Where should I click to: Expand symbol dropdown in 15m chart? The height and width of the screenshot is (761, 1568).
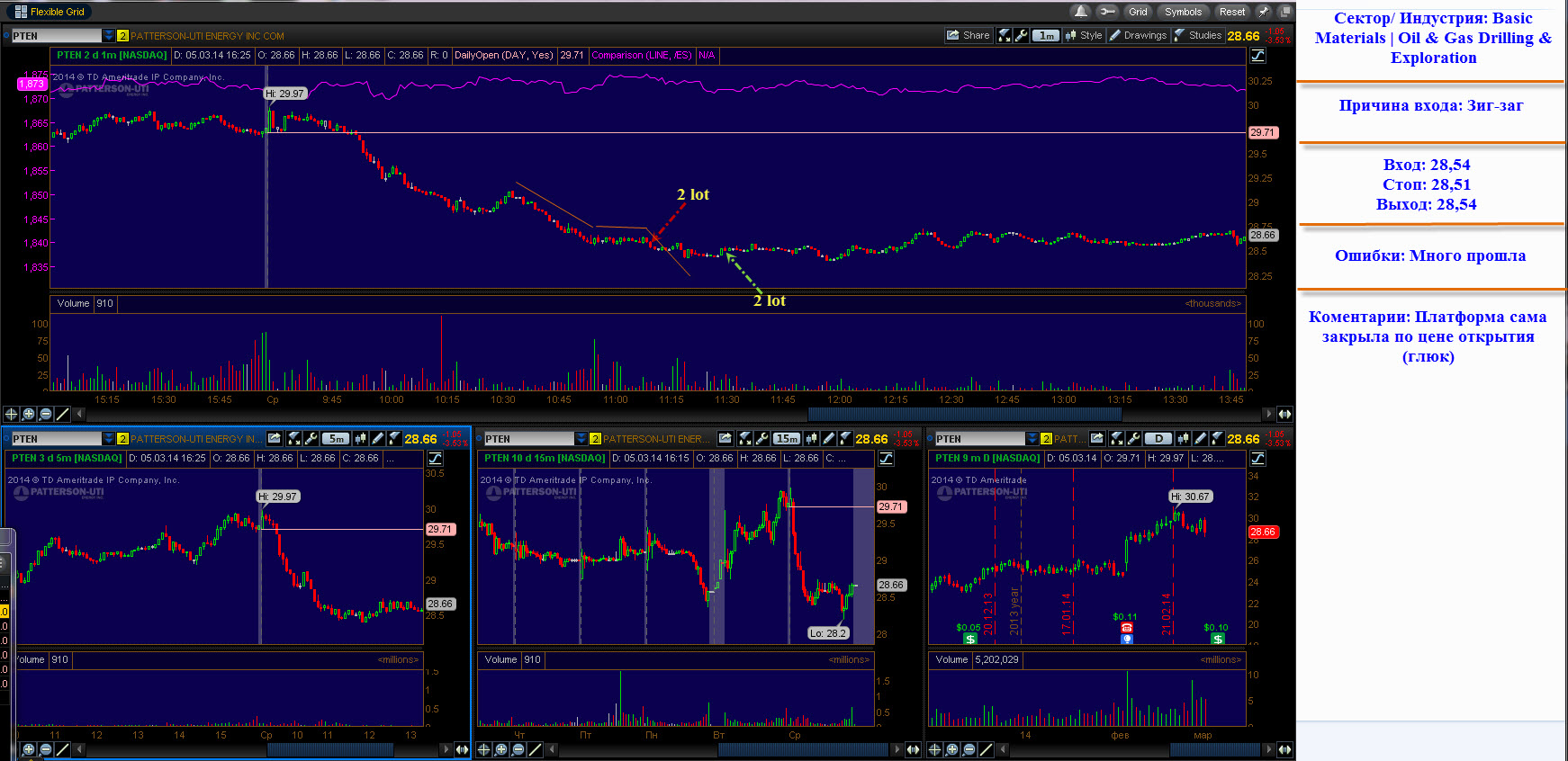(581, 439)
